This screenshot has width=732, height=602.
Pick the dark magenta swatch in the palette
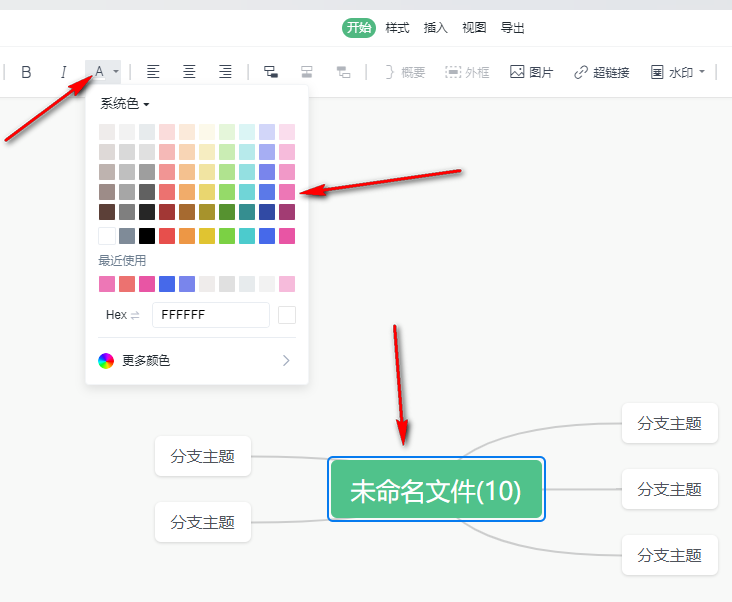287,212
